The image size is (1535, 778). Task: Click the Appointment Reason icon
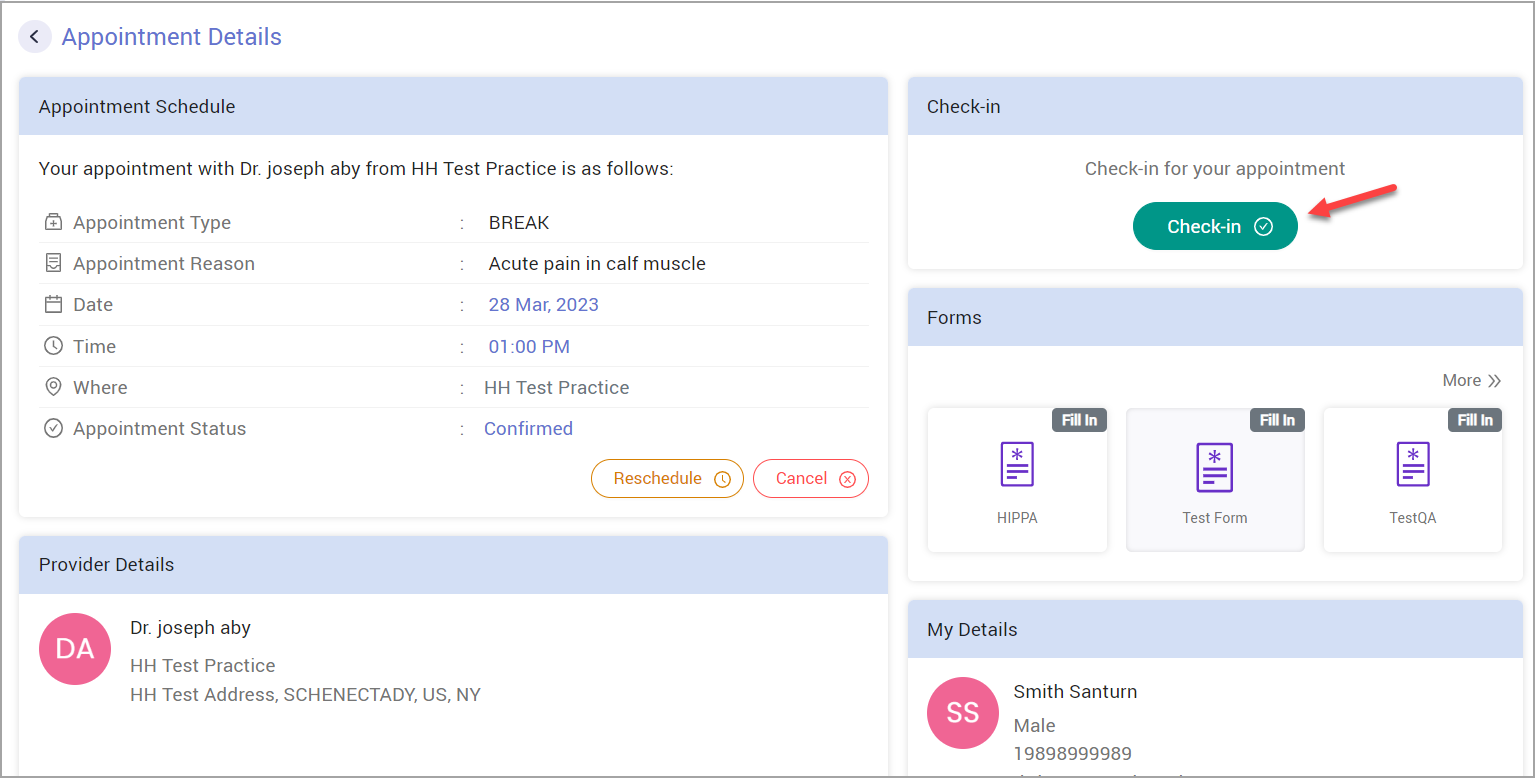[x=52, y=262]
